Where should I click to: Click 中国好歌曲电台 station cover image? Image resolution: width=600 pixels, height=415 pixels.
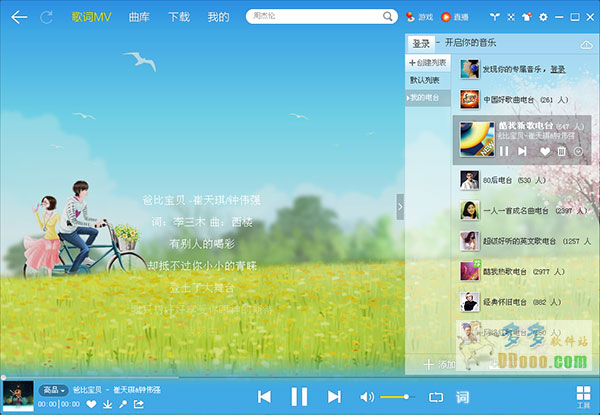click(x=470, y=99)
